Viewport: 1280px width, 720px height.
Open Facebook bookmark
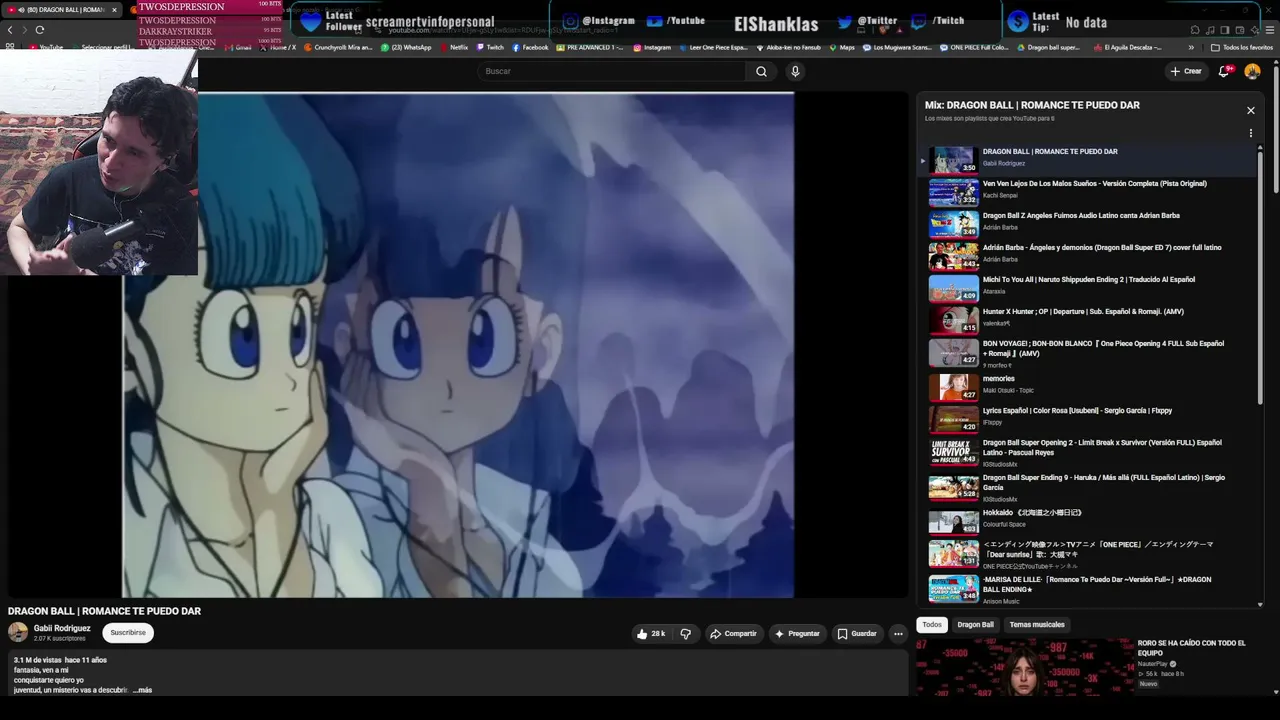(530, 47)
